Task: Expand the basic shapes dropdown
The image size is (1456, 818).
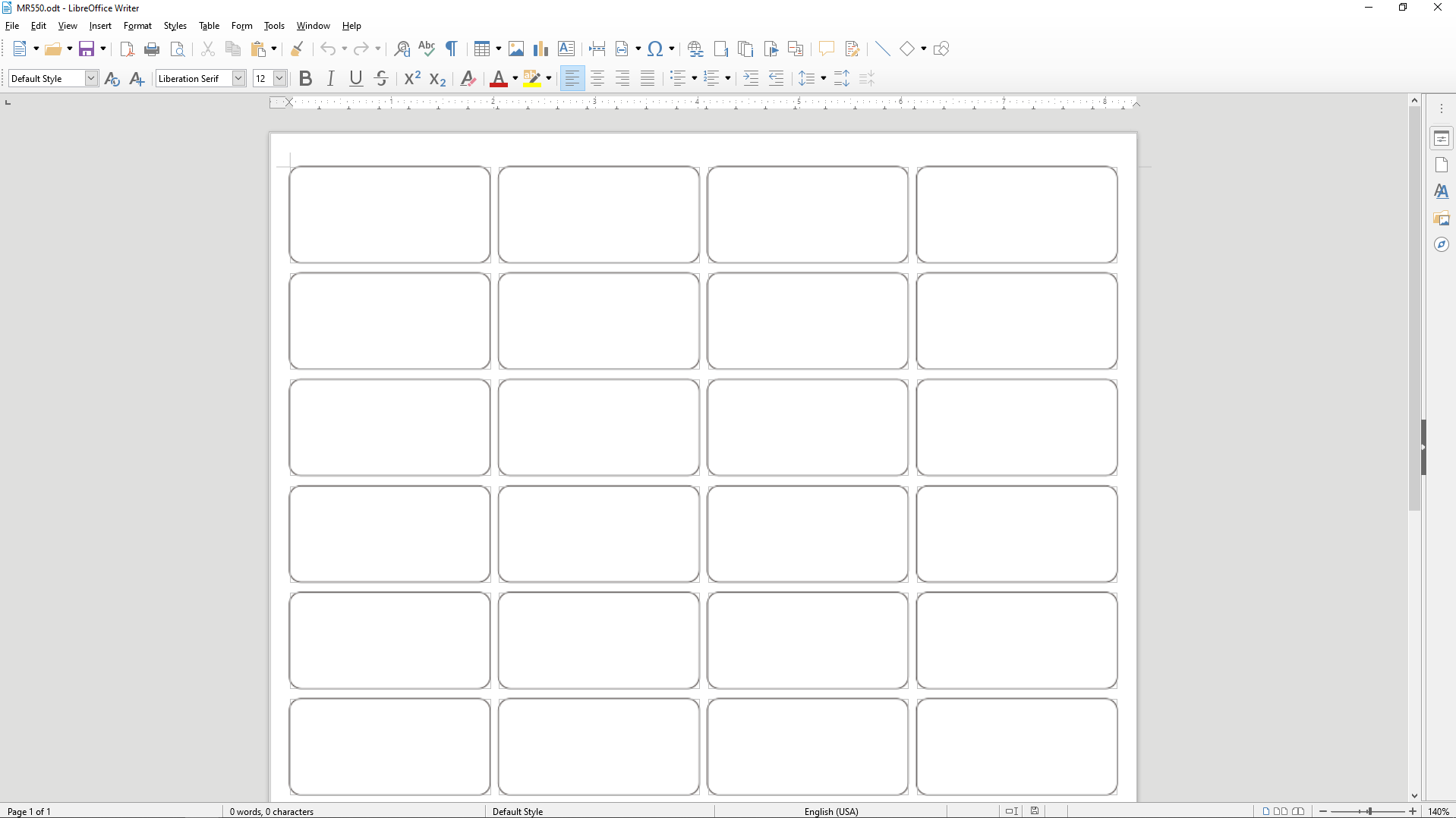Action: pos(922,49)
